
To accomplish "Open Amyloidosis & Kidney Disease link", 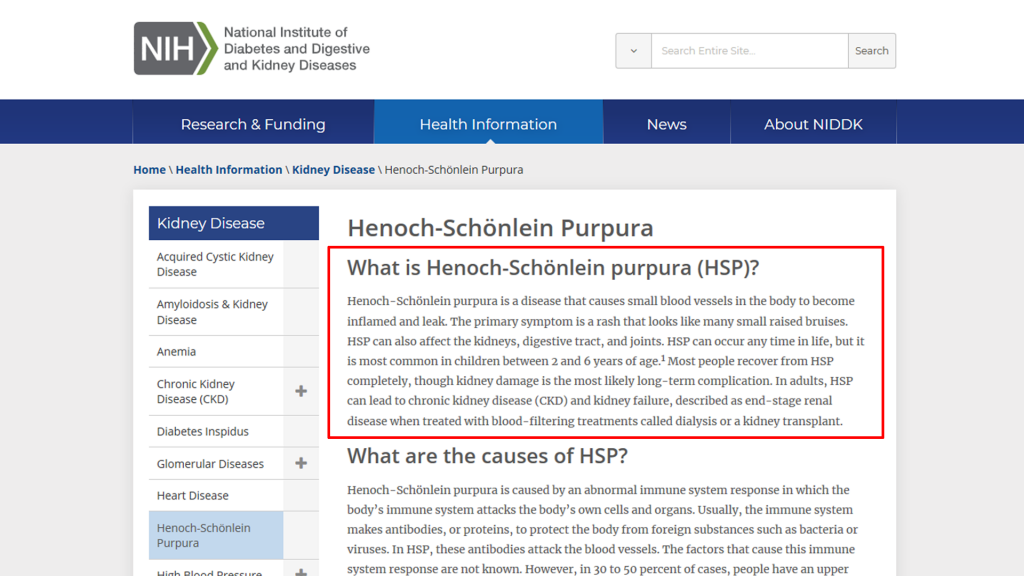I will (212, 312).
